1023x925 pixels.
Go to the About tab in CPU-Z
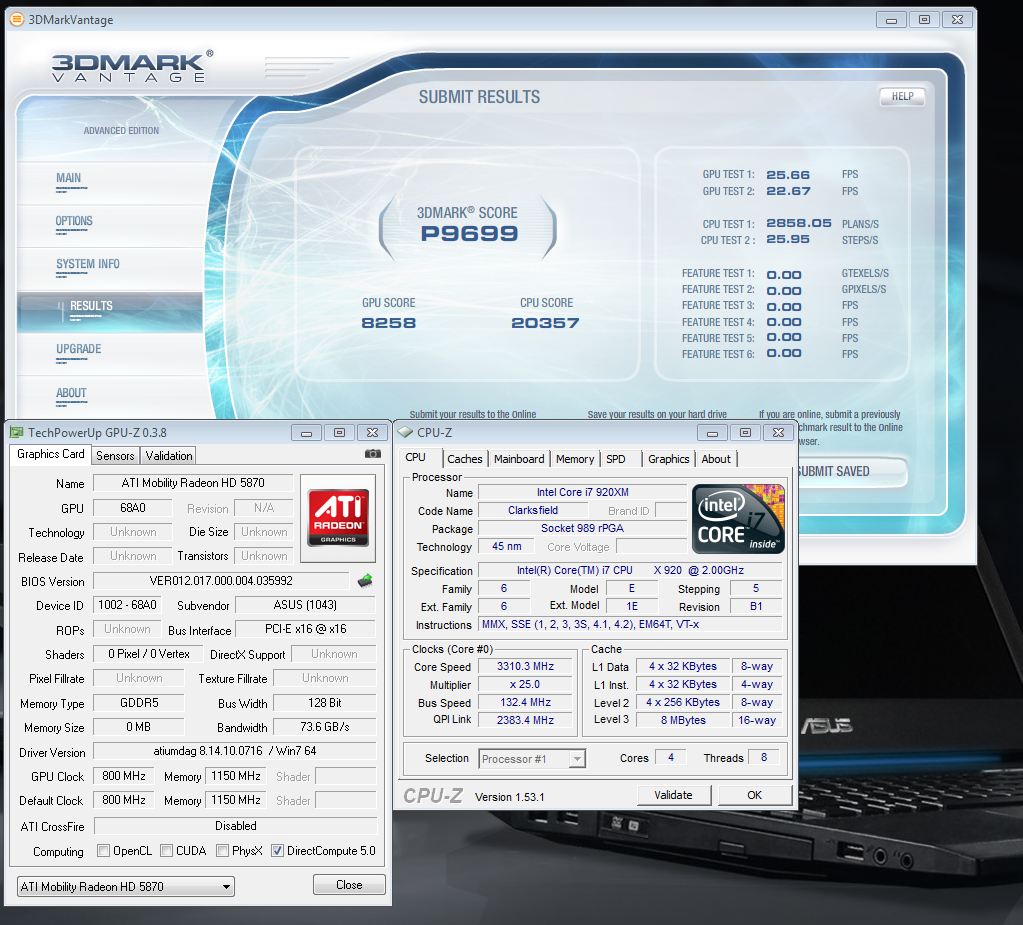(716, 459)
